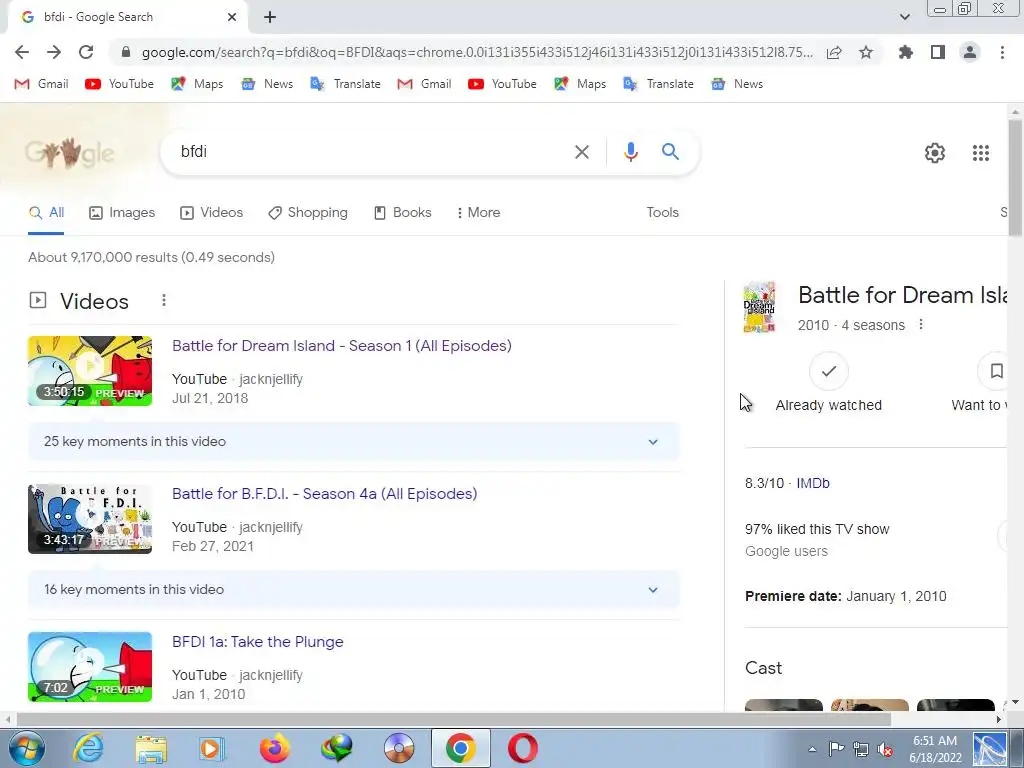Click the muted volume tray icon
The image size is (1024, 768).
tap(886, 749)
